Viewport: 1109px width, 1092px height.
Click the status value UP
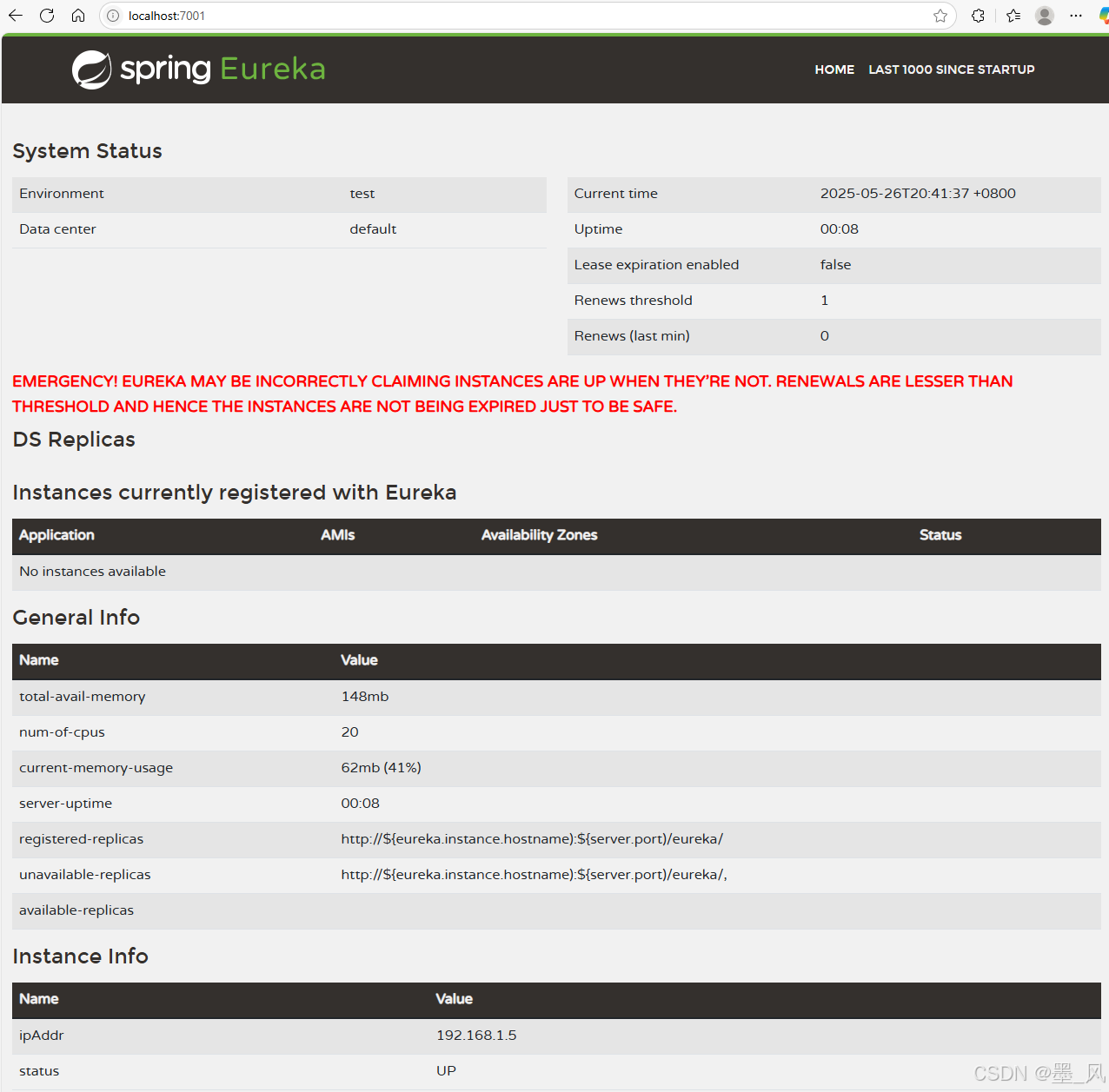(x=446, y=1071)
